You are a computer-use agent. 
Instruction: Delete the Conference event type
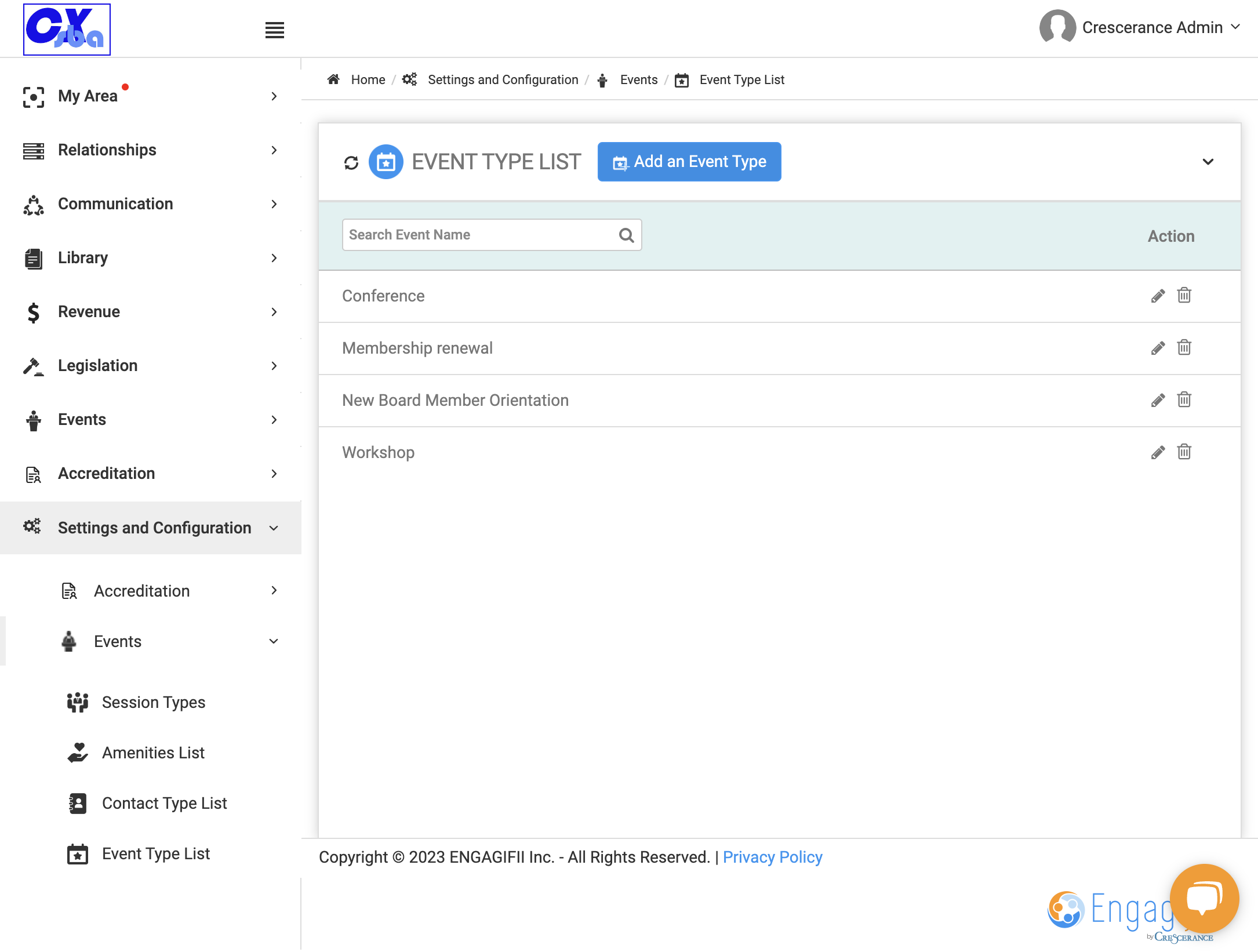tap(1184, 295)
